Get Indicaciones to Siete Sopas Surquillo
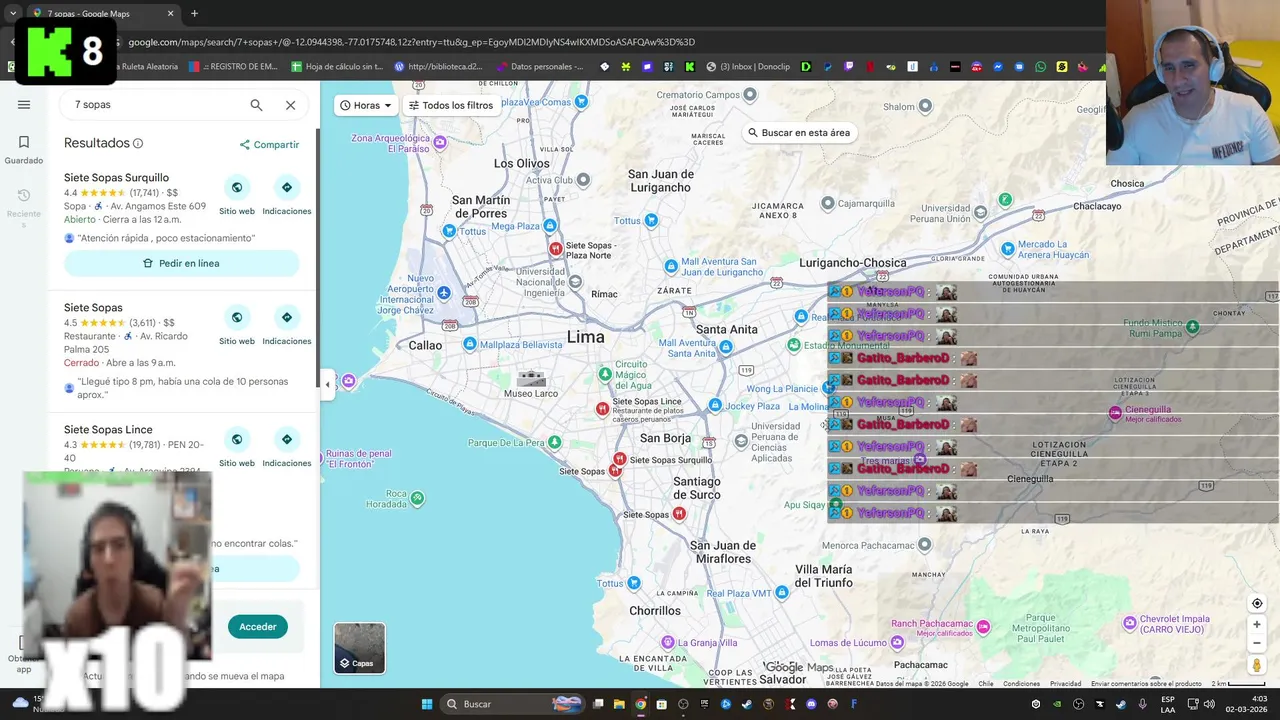The image size is (1280, 720). [x=287, y=194]
